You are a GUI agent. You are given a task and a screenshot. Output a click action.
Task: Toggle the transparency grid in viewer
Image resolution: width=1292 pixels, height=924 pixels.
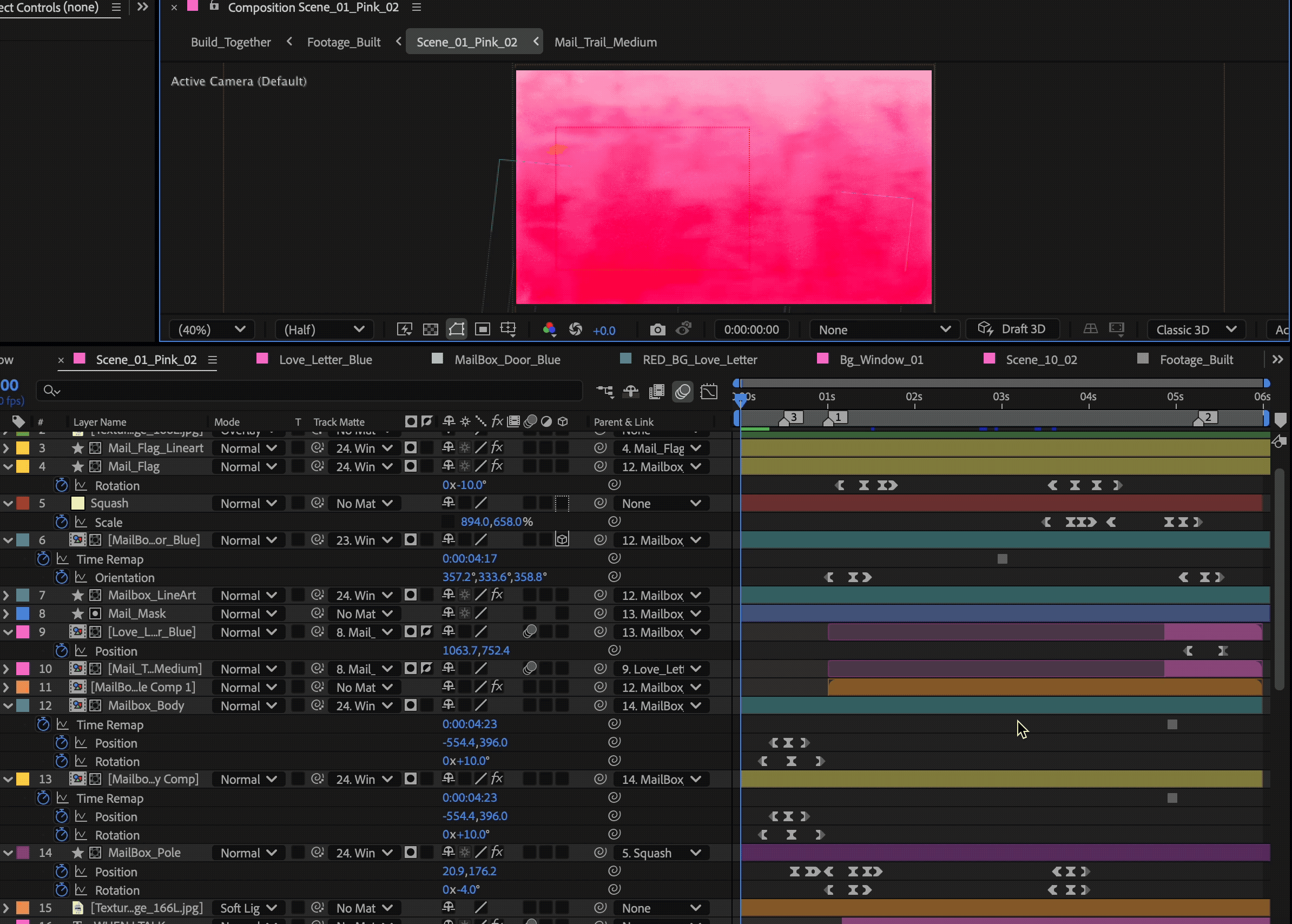tap(430, 329)
